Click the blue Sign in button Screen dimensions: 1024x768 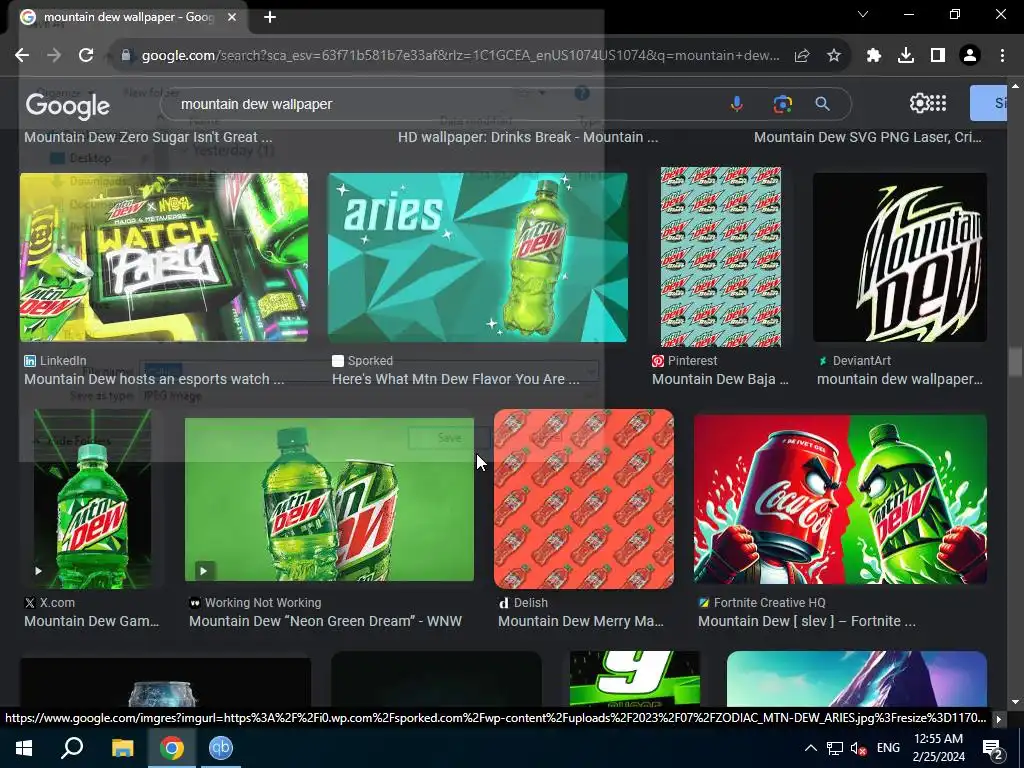coord(991,103)
